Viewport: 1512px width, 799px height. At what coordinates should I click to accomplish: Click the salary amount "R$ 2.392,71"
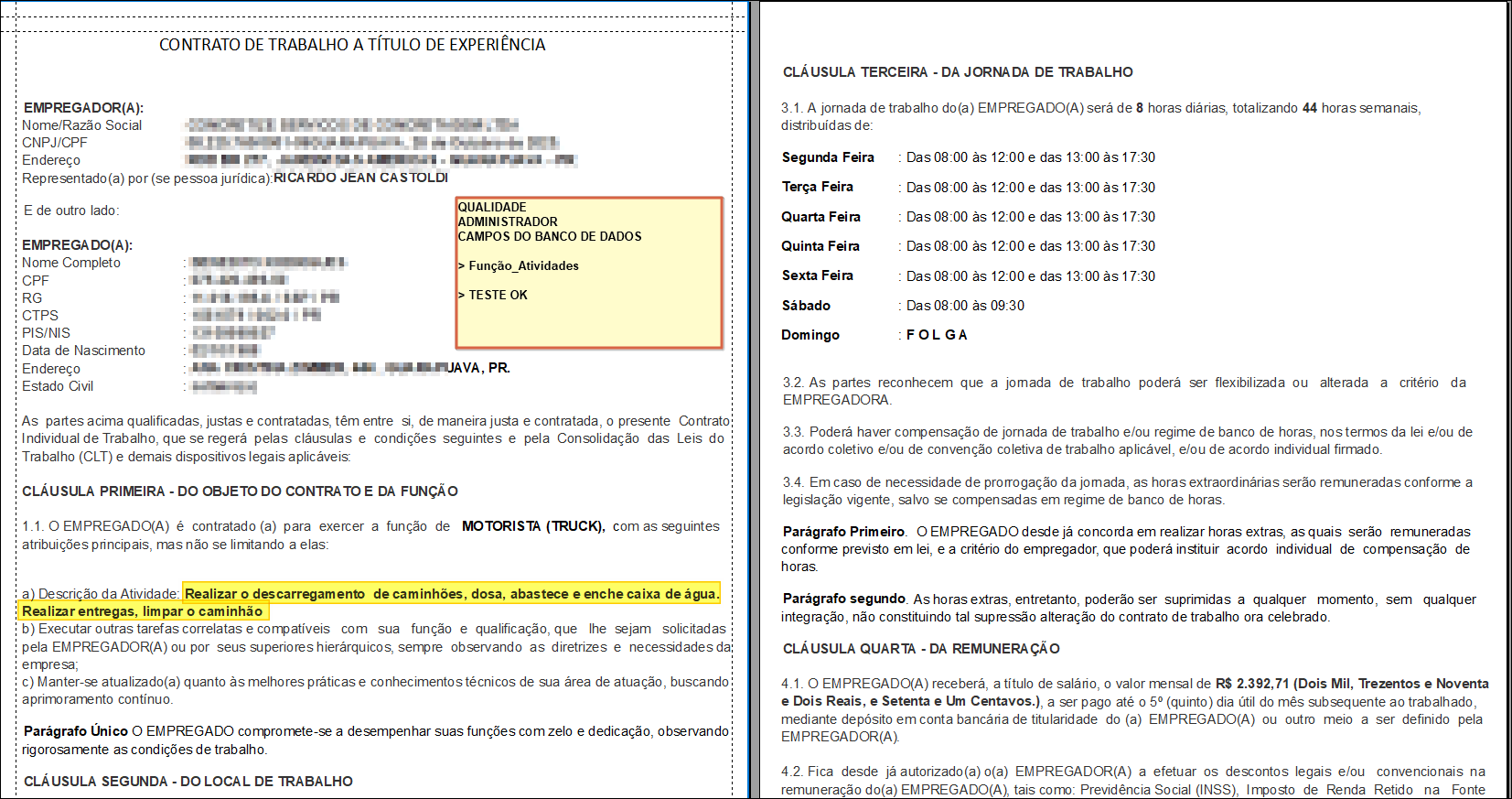[x=1251, y=684]
